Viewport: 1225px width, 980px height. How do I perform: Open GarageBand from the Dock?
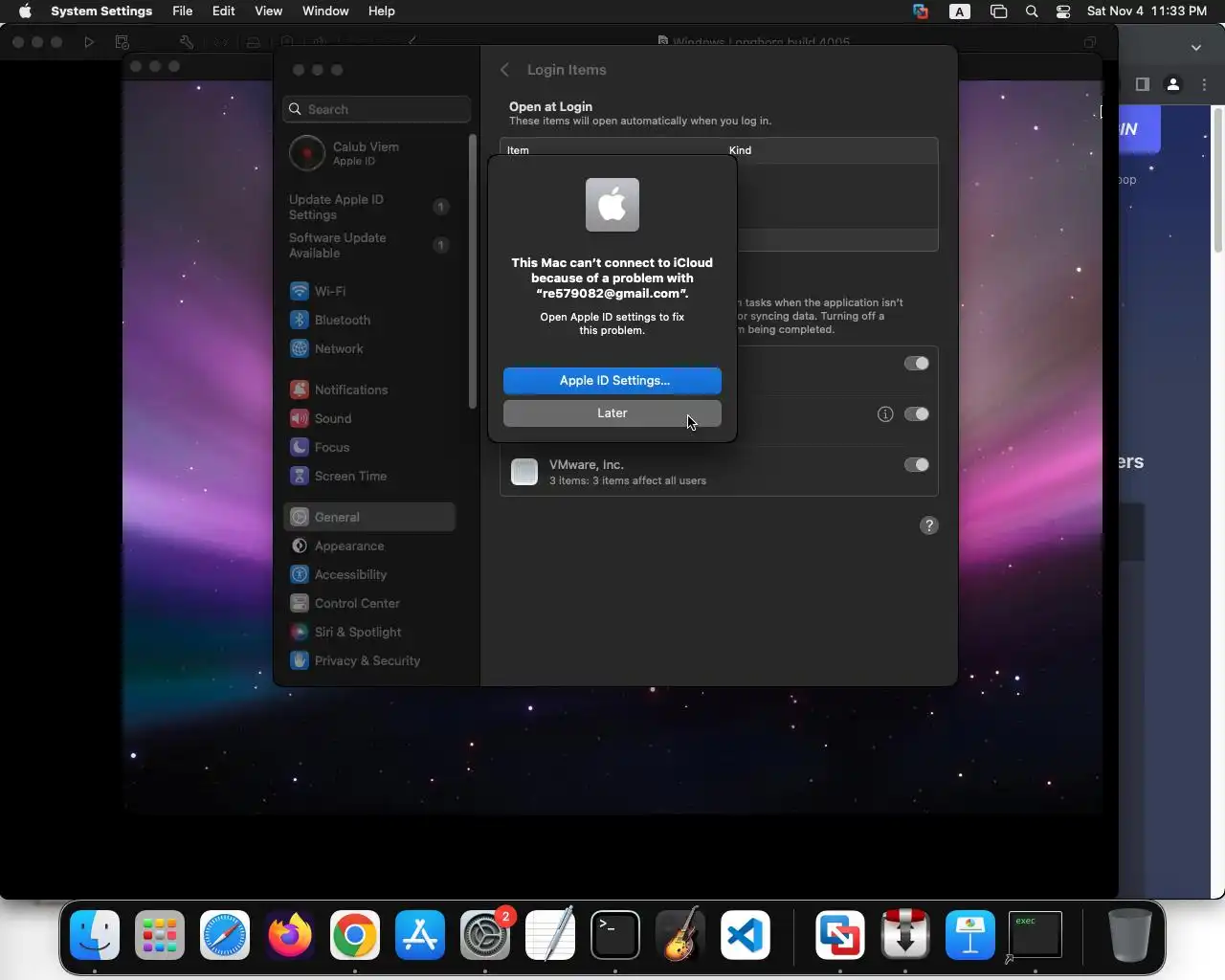pyautogui.click(x=680, y=935)
